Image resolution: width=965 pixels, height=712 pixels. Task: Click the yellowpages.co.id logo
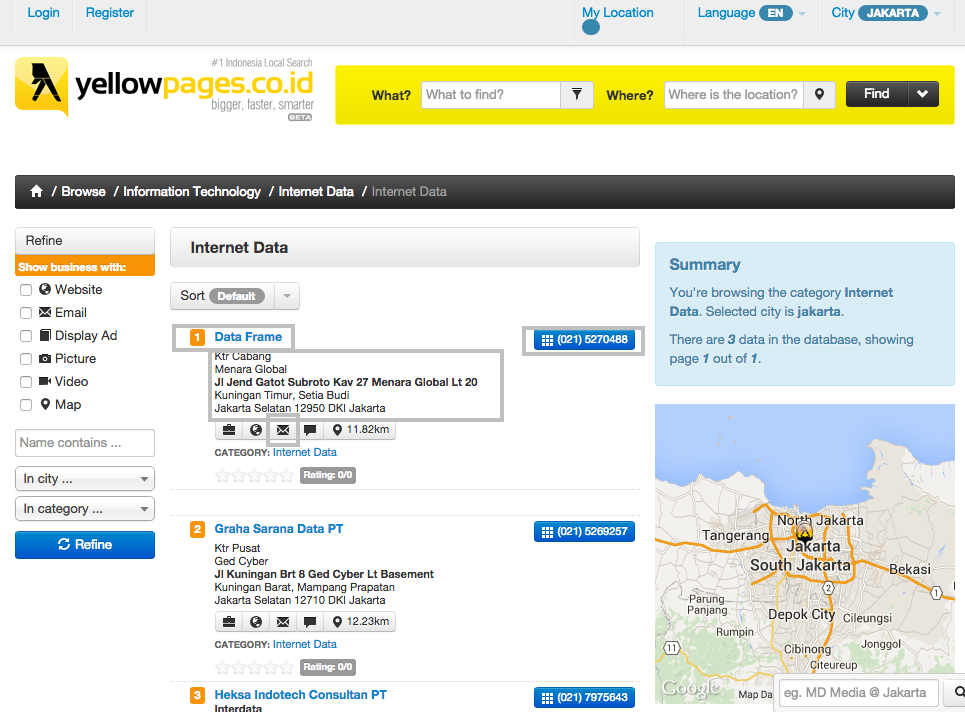pyautogui.click(x=164, y=87)
